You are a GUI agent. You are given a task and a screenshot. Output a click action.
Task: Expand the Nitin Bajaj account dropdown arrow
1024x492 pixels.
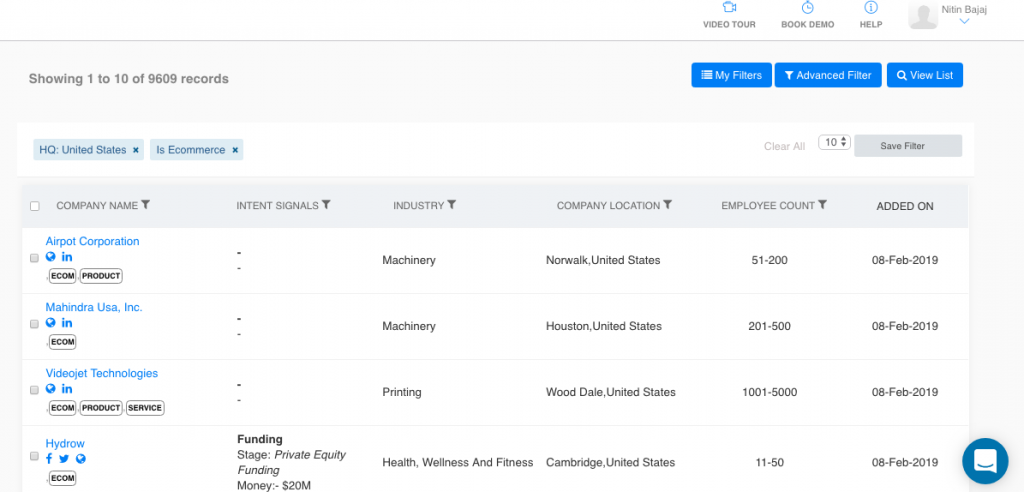tap(964, 21)
